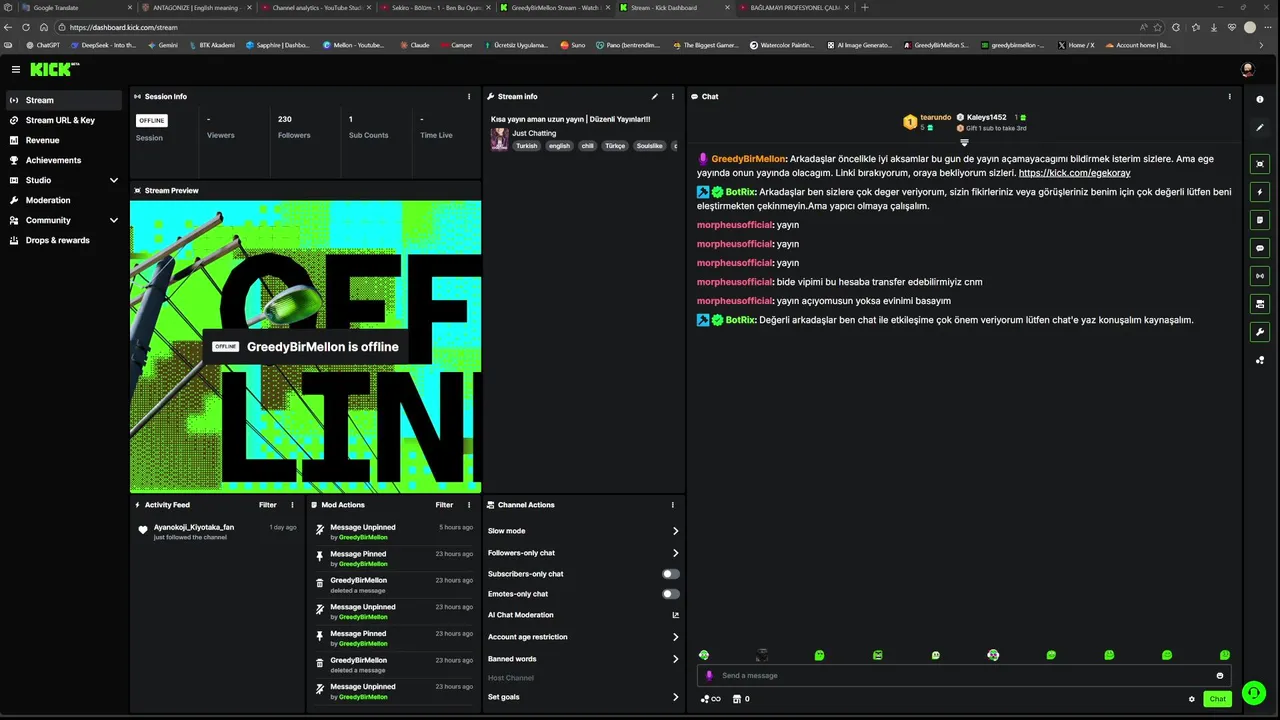1280x720 pixels.
Task: Open Followers-only chat settings arrow
Action: coord(675,553)
